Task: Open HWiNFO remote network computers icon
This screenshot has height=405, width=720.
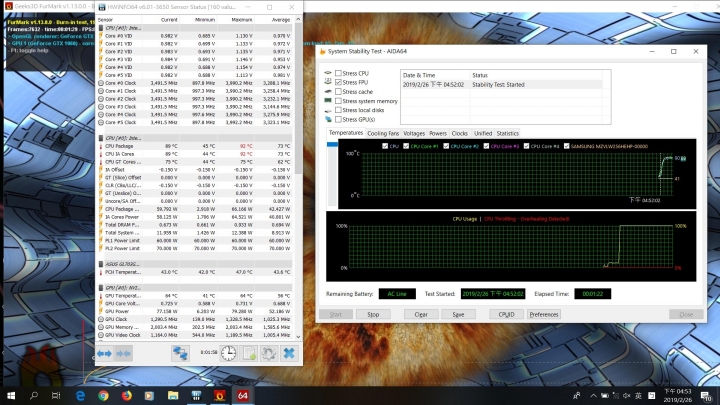Action: click(x=180, y=353)
